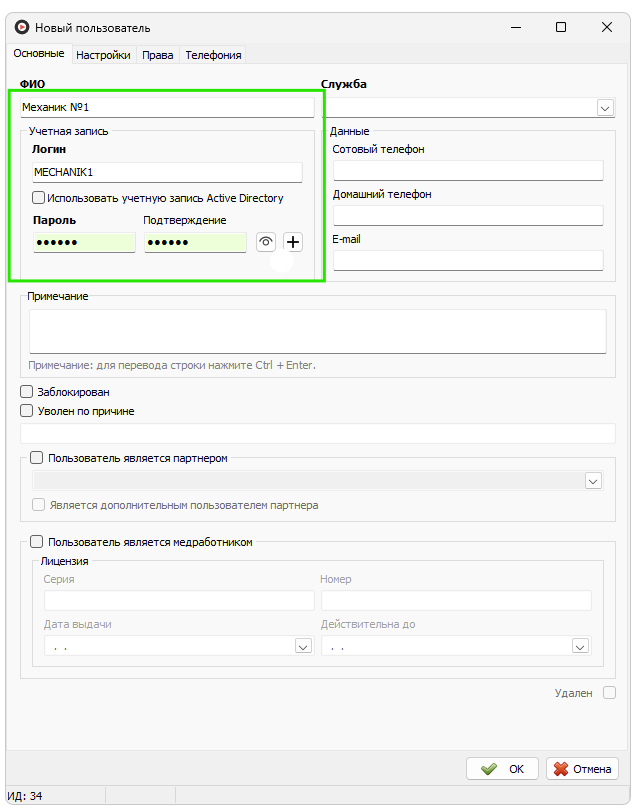Click into the E-mail field
The height and width of the screenshot is (811, 635).
point(467,261)
